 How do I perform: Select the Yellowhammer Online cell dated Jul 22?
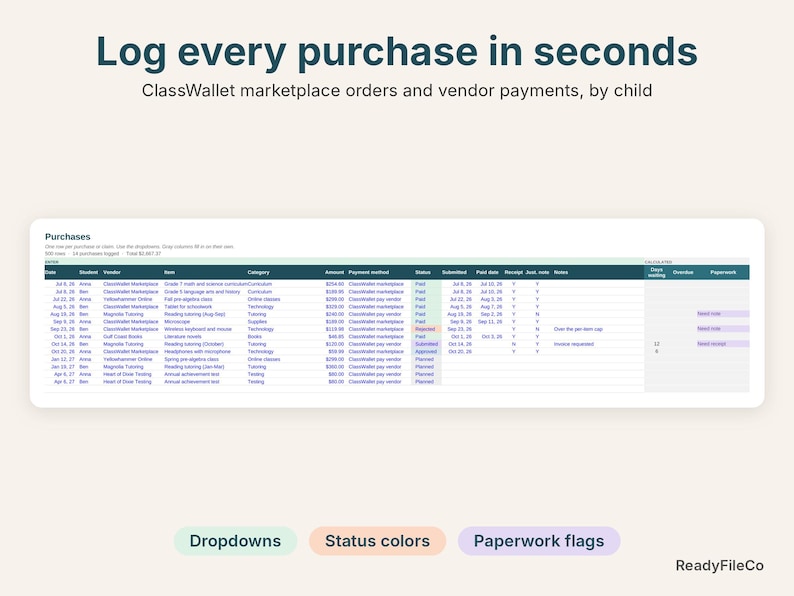point(128,299)
